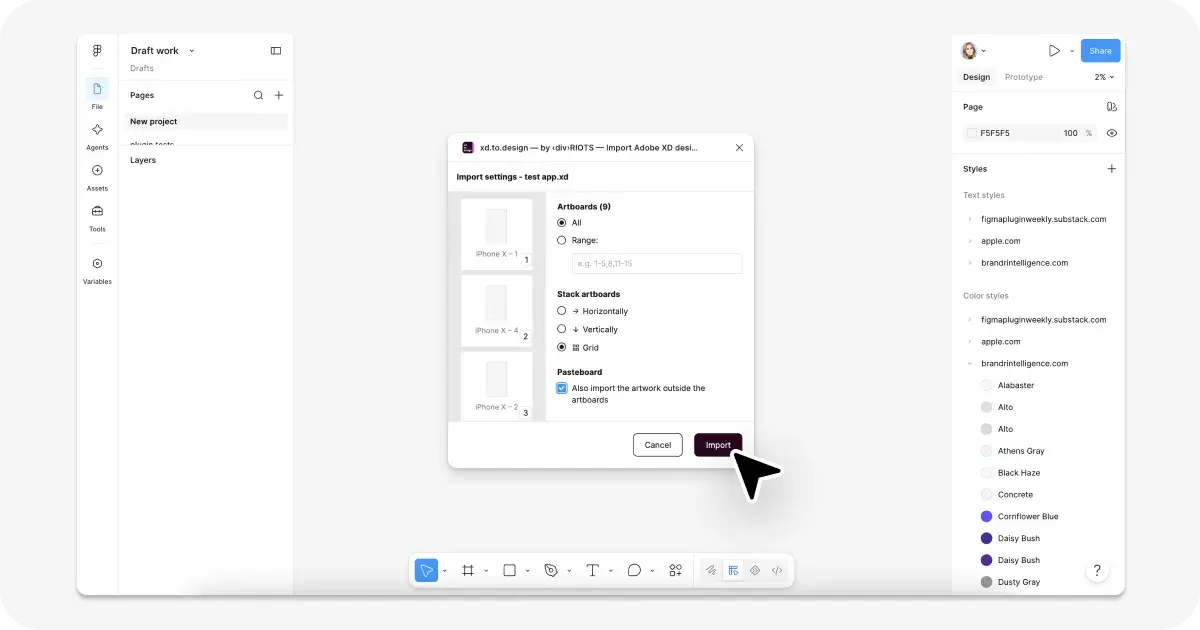The height and width of the screenshot is (630, 1200).
Task: Switch to the Design tab
Action: tap(976, 77)
